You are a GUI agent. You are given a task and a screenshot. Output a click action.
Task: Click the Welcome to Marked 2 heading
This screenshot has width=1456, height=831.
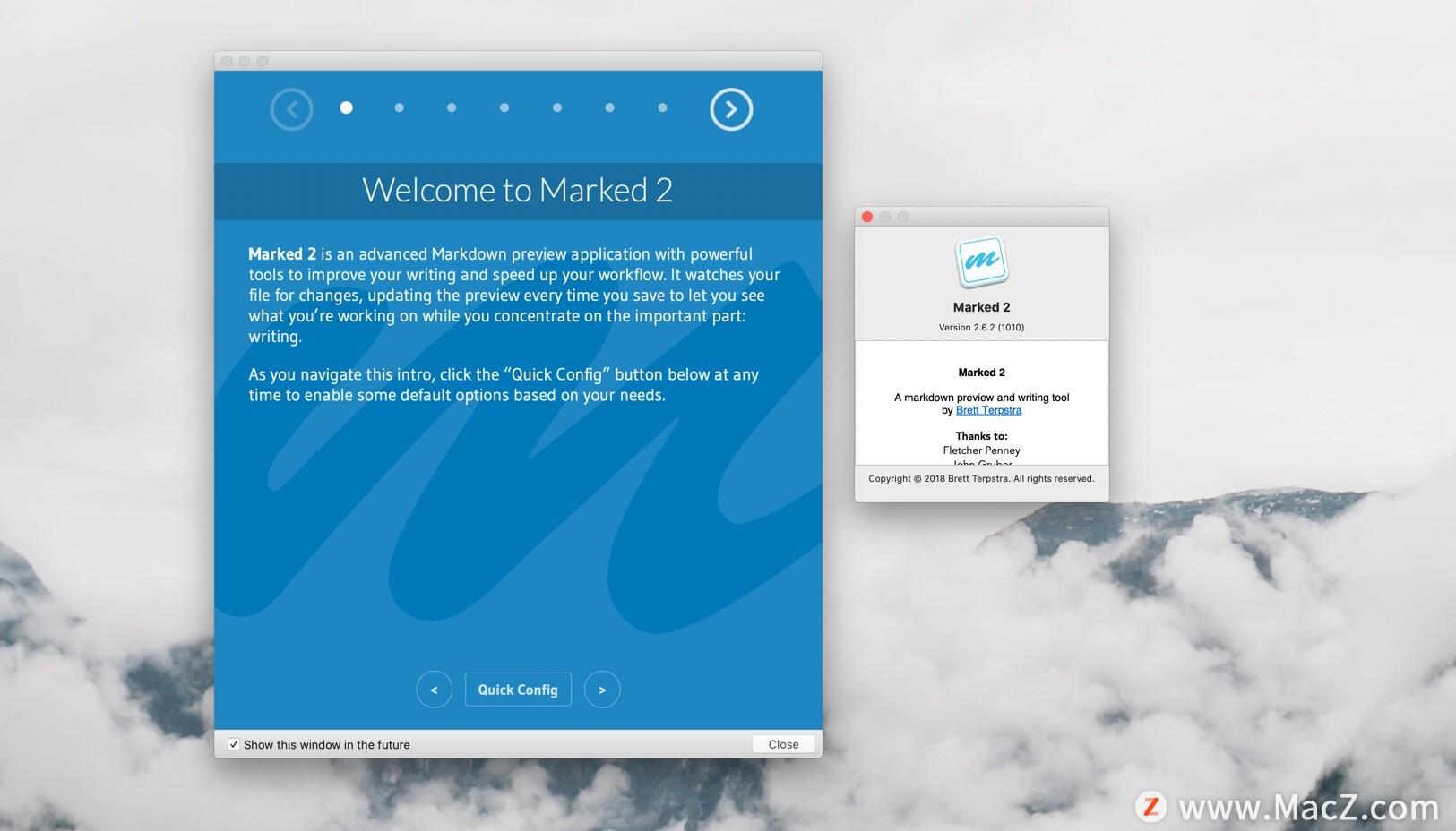point(517,190)
